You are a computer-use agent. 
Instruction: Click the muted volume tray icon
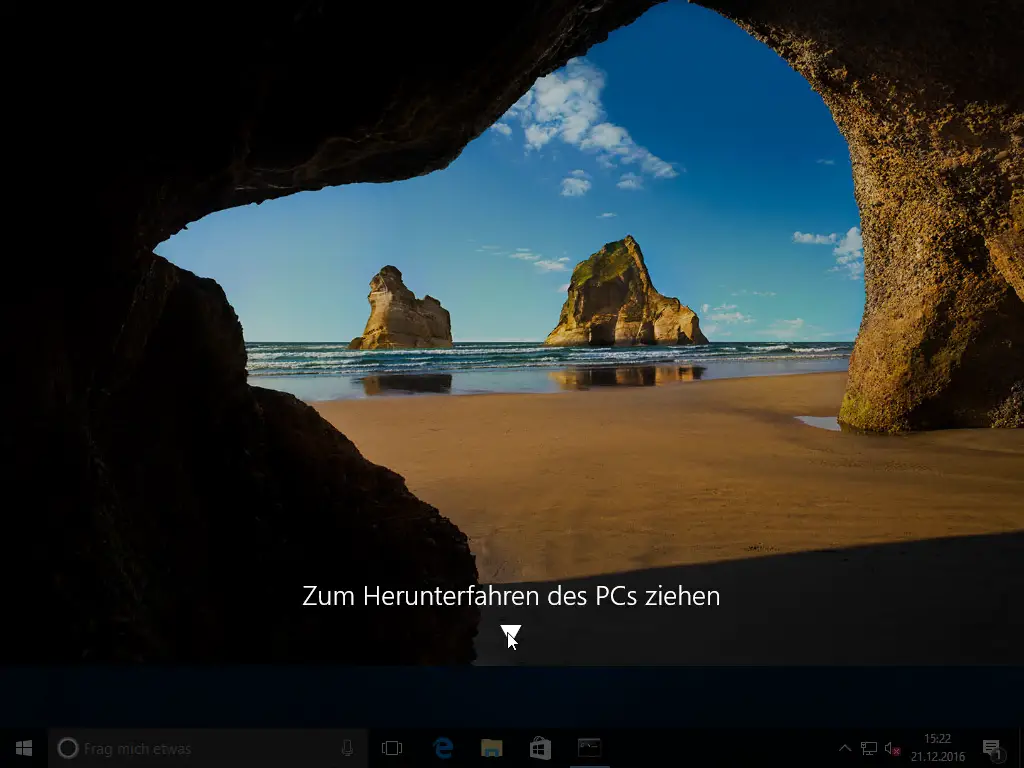tap(892, 748)
